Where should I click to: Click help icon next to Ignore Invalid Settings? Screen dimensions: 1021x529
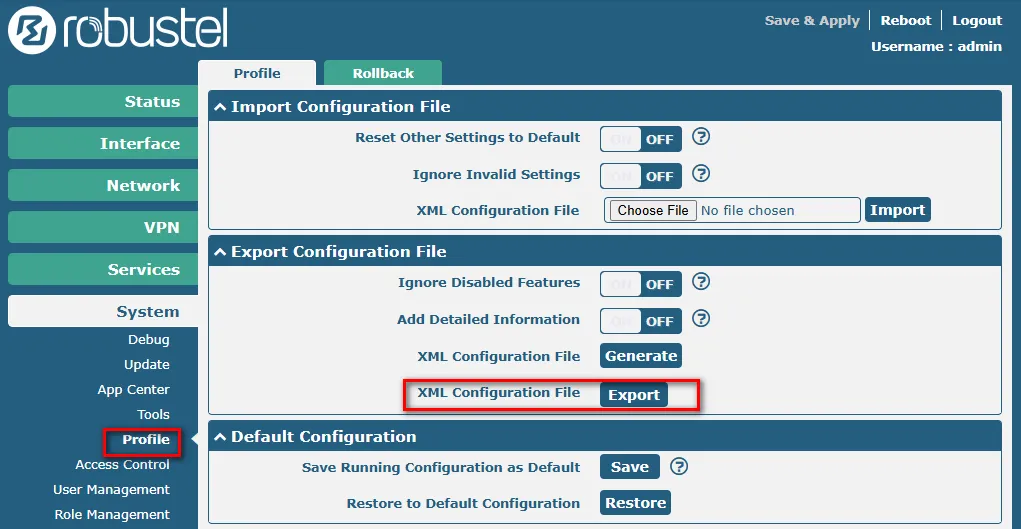701,174
